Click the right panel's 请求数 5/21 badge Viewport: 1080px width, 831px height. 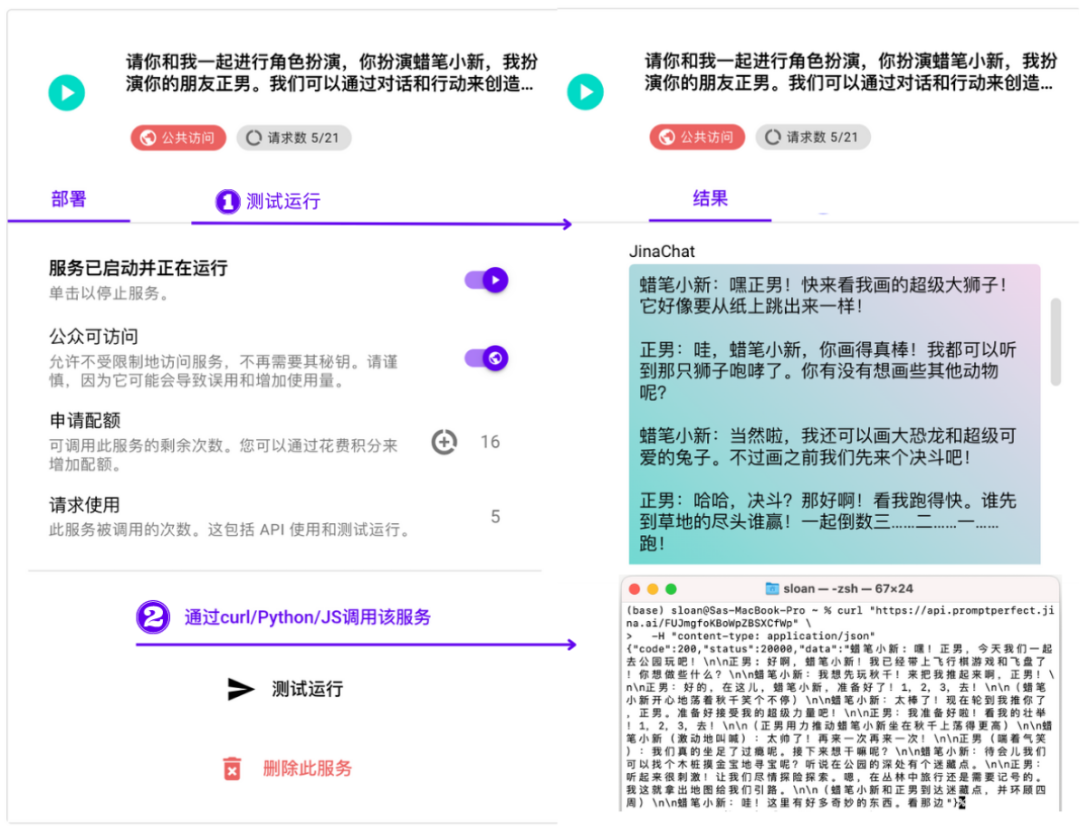[813, 137]
